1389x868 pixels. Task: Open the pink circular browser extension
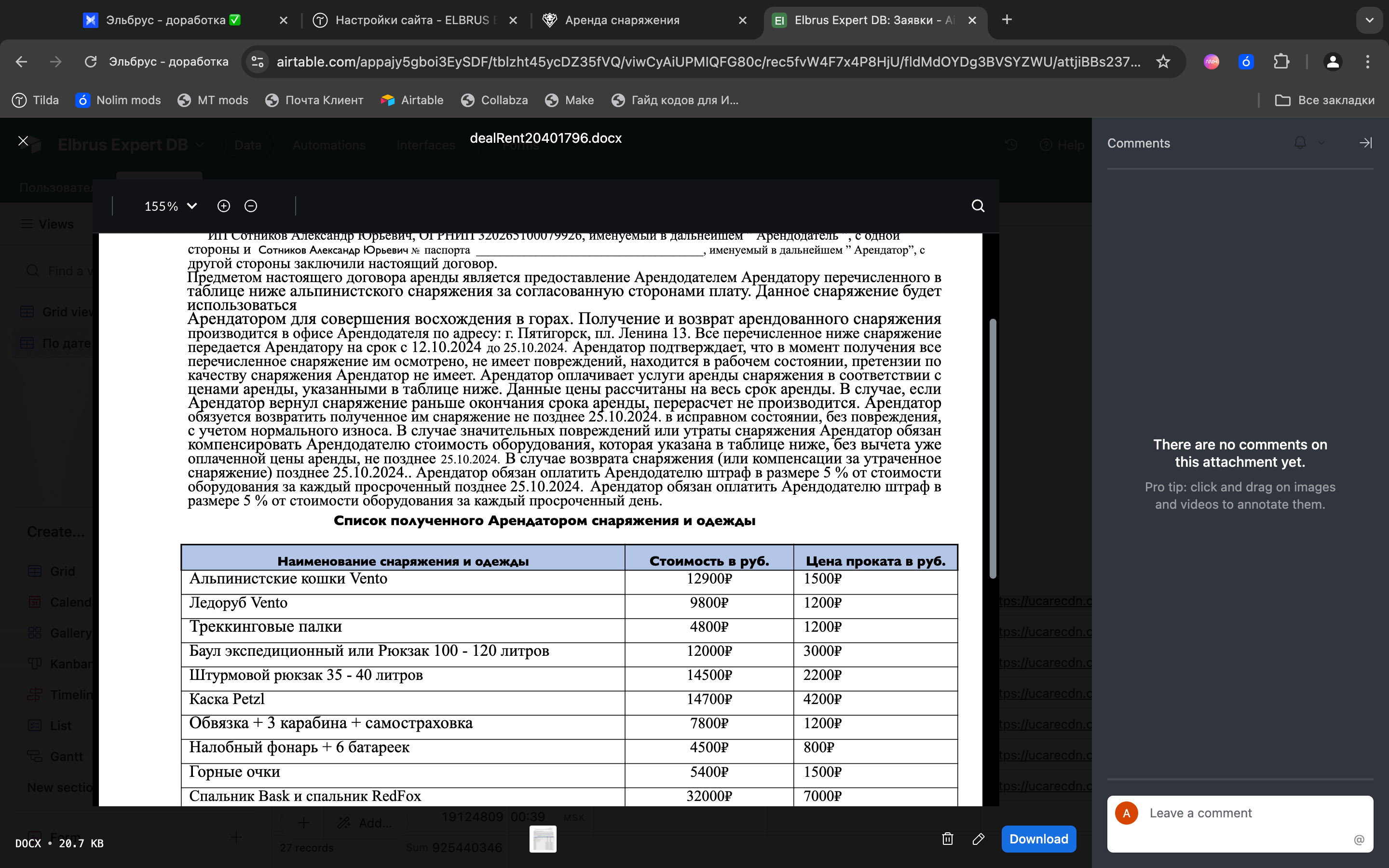click(1211, 61)
